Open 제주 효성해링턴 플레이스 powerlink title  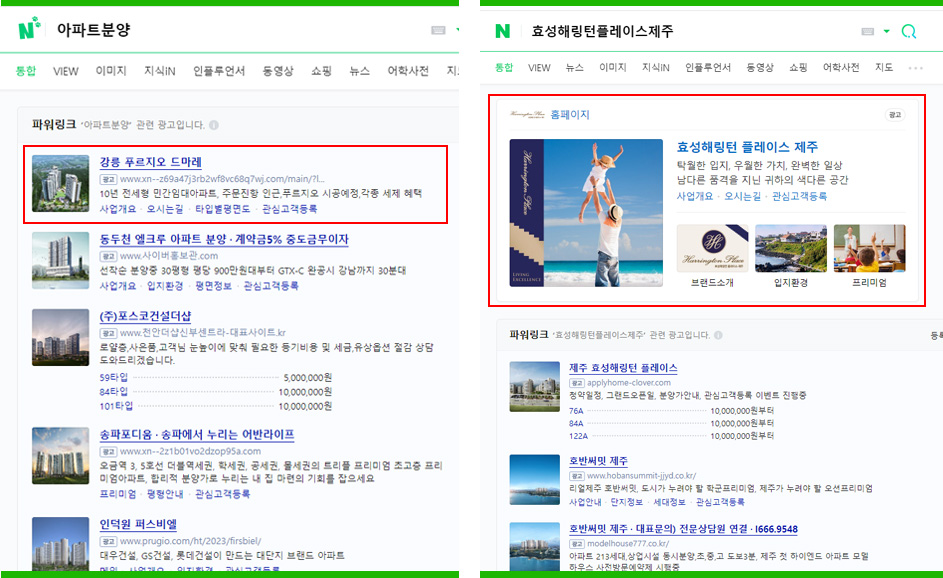pos(623,367)
